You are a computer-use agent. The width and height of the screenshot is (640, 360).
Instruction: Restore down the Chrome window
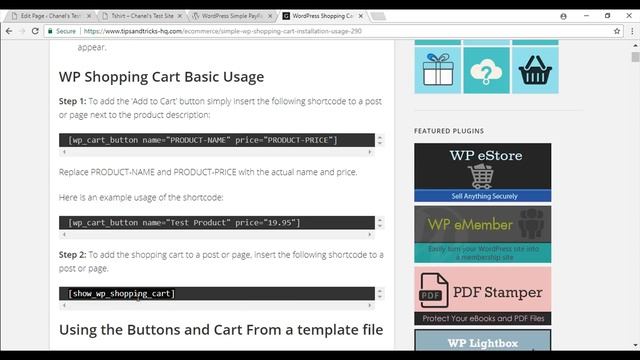coord(607,16)
